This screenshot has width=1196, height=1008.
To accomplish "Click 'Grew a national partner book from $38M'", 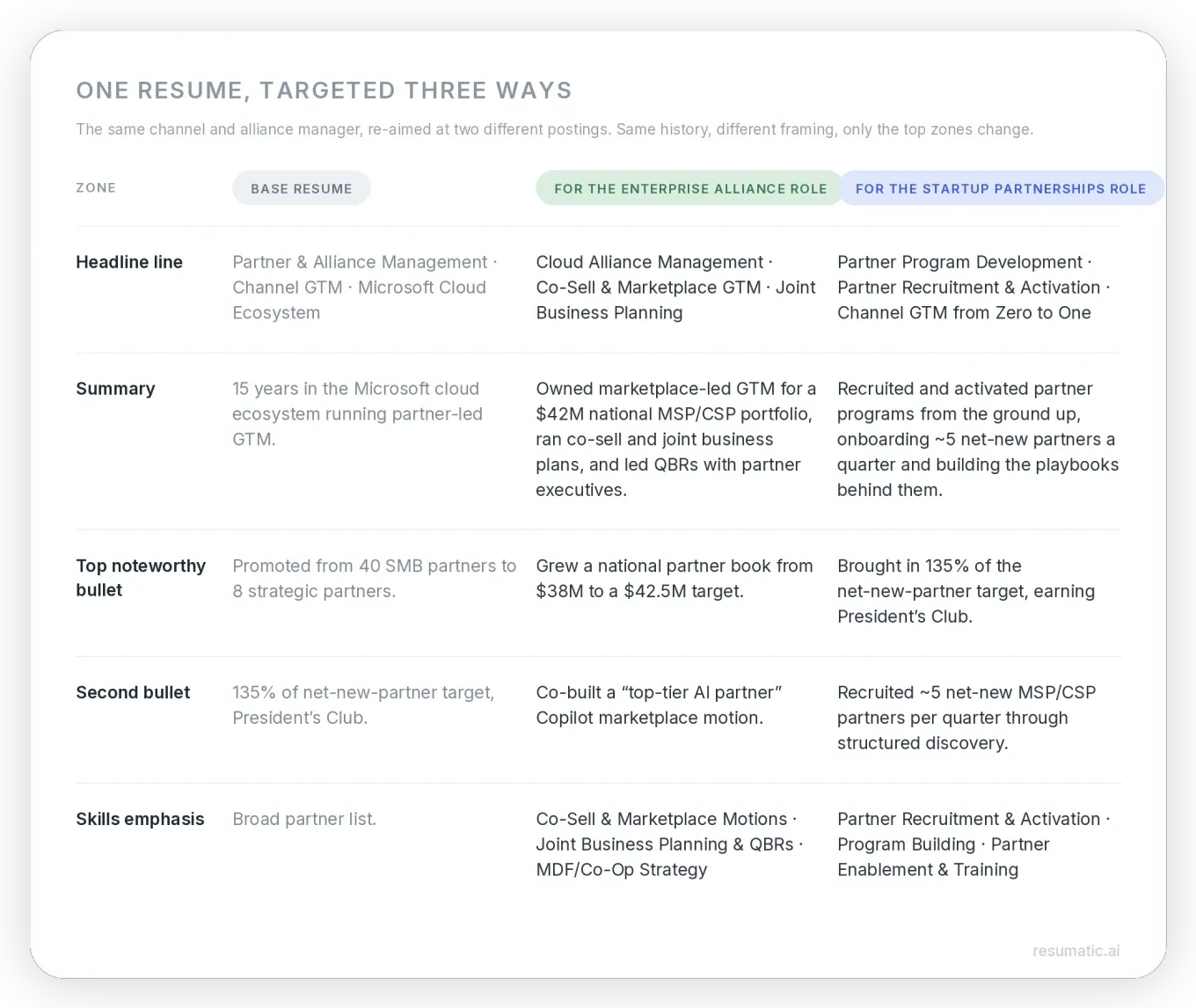I will point(675,578).
